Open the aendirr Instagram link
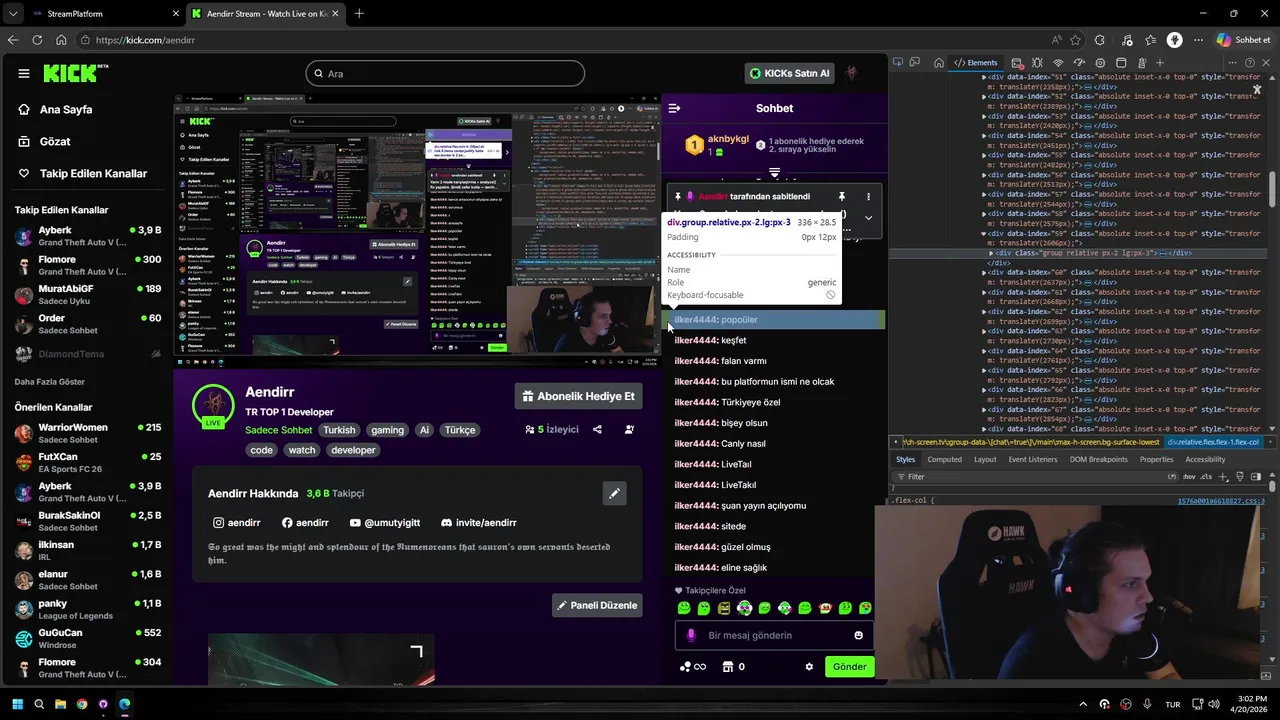The image size is (1280, 720). [236, 523]
